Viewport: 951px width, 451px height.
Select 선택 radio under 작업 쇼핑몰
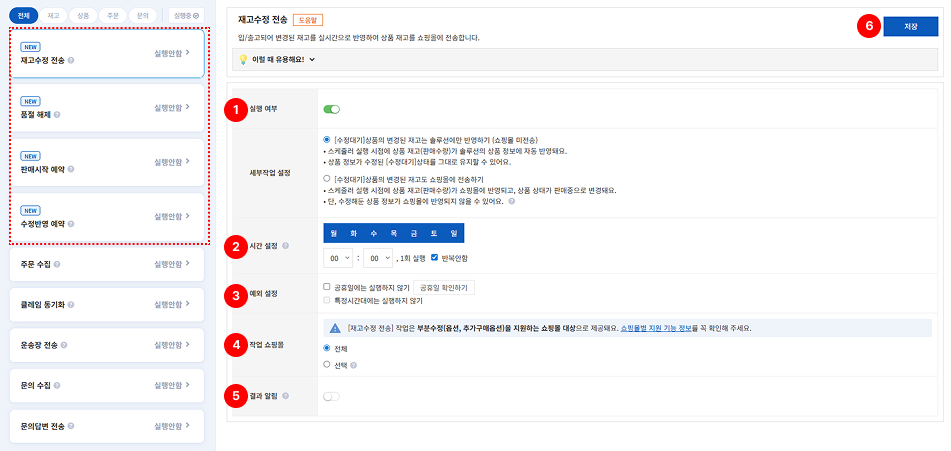click(x=327, y=365)
